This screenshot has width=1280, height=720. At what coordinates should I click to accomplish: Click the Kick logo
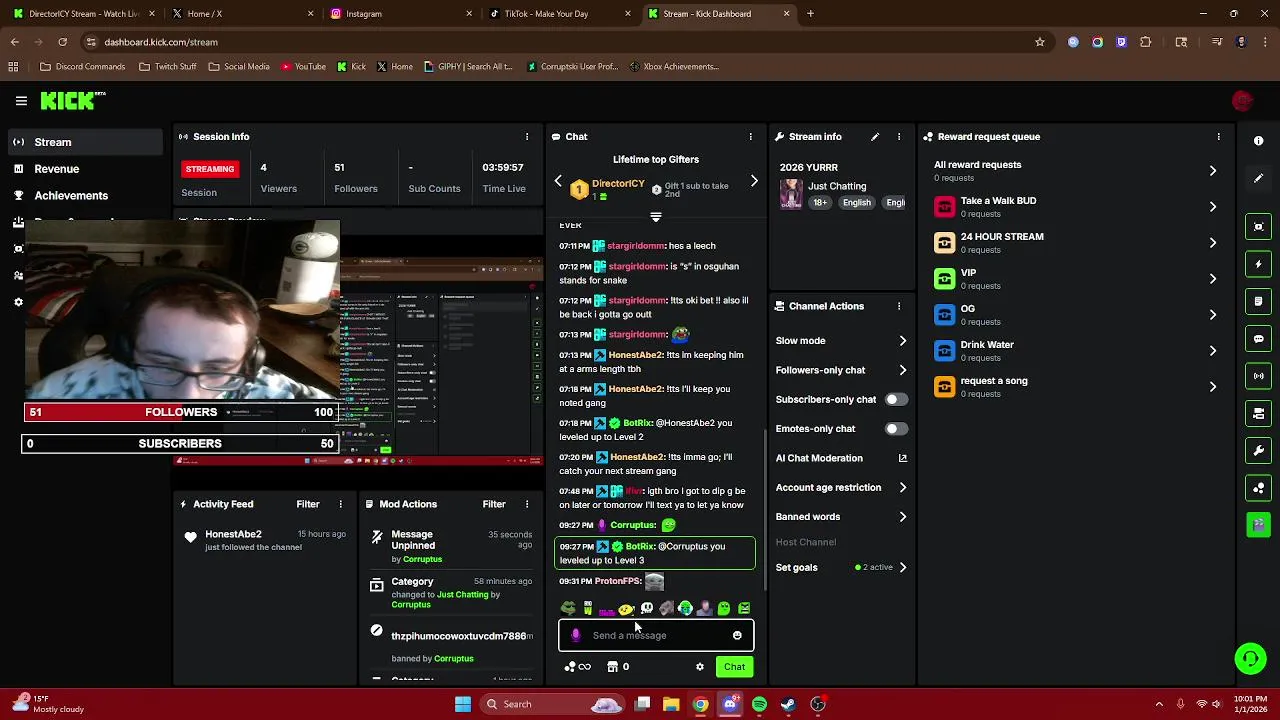72,100
